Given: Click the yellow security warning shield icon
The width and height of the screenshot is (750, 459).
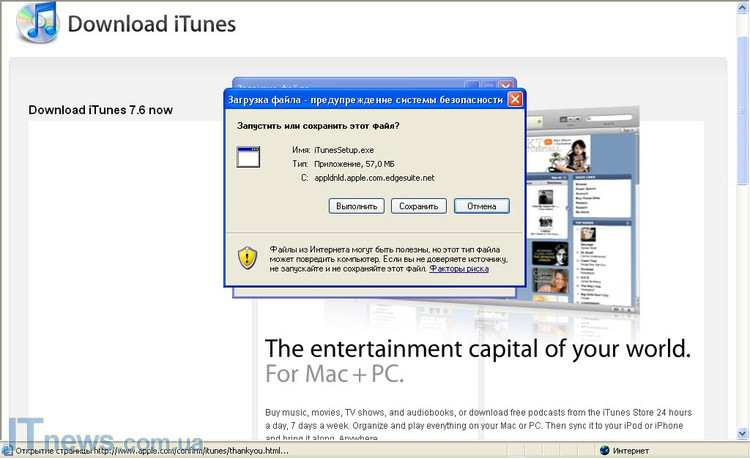Looking at the screenshot, I should [248, 257].
